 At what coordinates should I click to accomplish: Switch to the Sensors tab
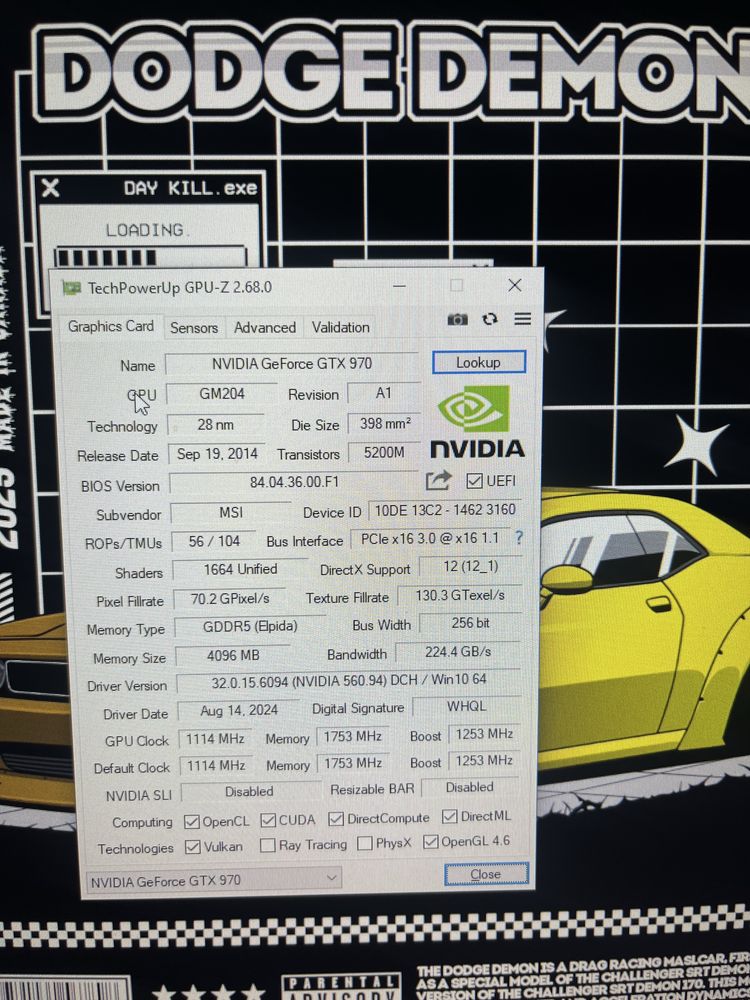click(x=194, y=328)
